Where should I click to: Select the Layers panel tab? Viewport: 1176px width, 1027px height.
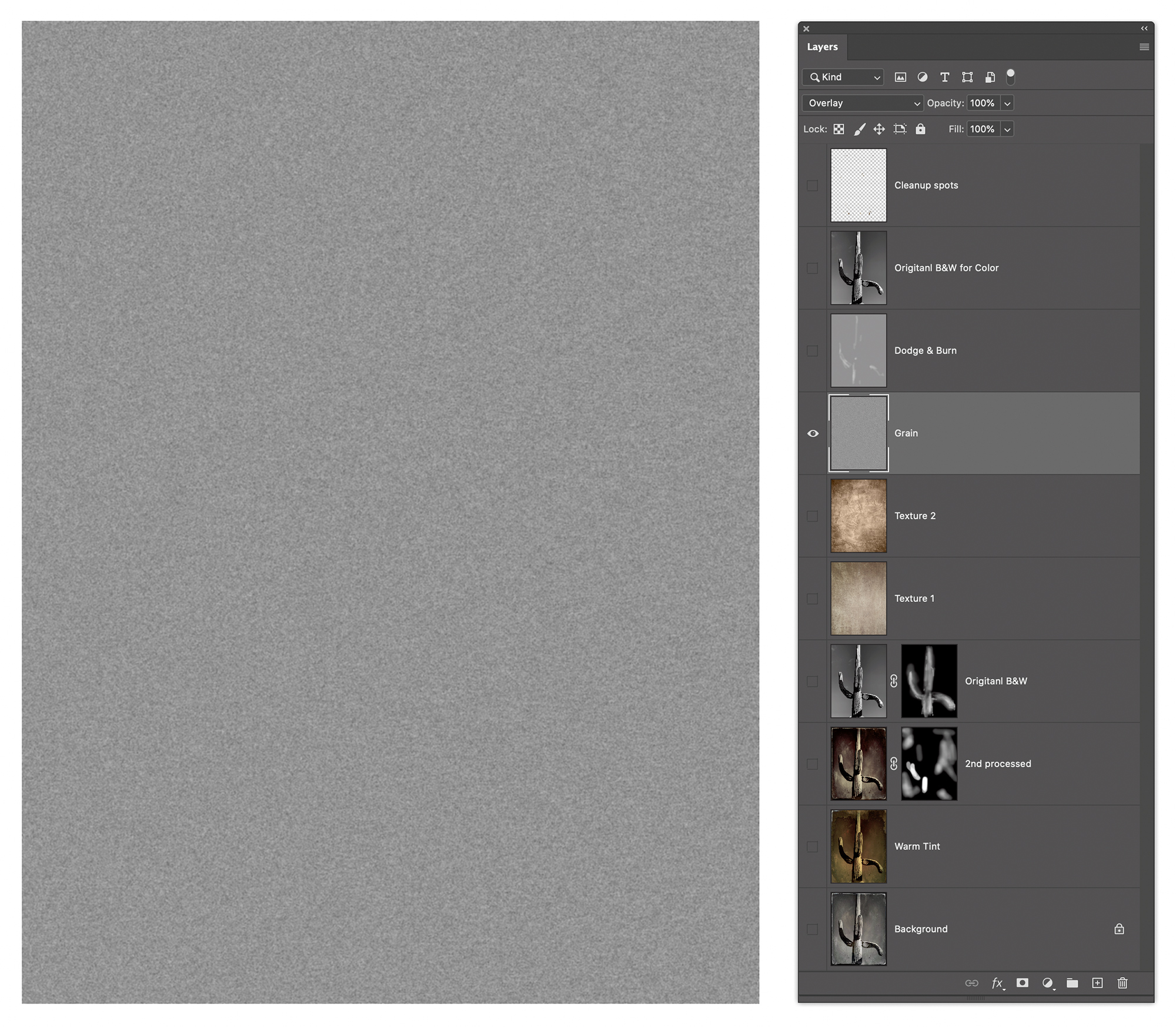point(822,47)
